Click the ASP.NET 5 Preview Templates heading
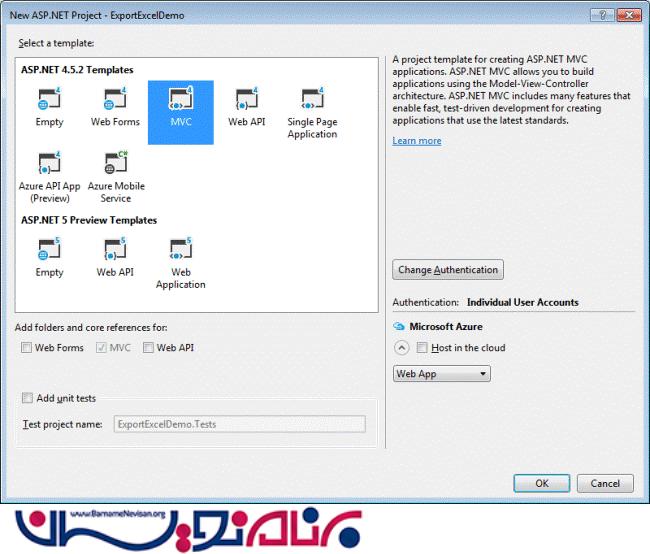Screen dimensions: 650x554 (89, 220)
